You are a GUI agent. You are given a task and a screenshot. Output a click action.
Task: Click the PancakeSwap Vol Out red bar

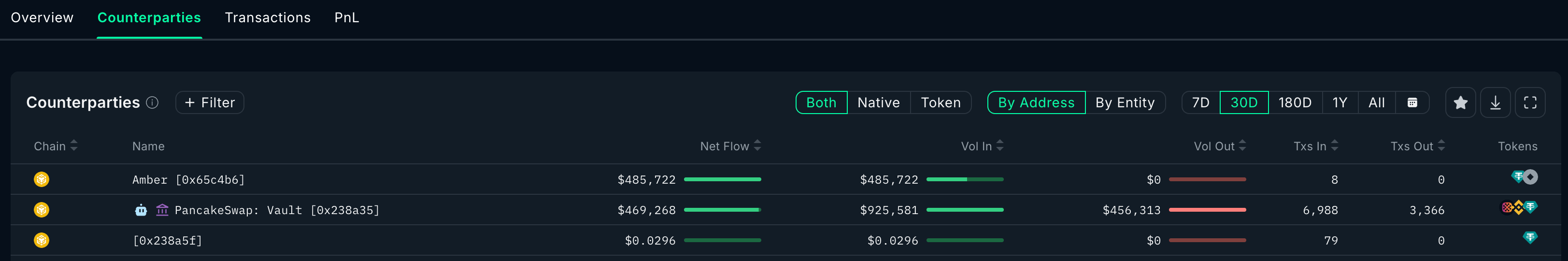(x=1207, y=210)
